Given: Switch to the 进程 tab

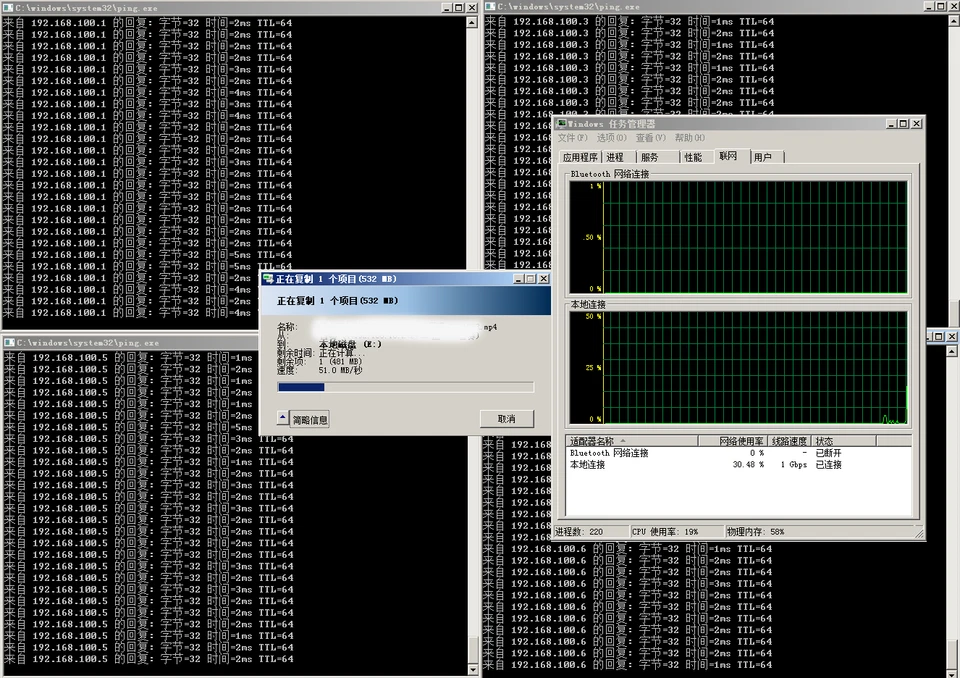Looking at the screenshot, I should pos(615,156).
